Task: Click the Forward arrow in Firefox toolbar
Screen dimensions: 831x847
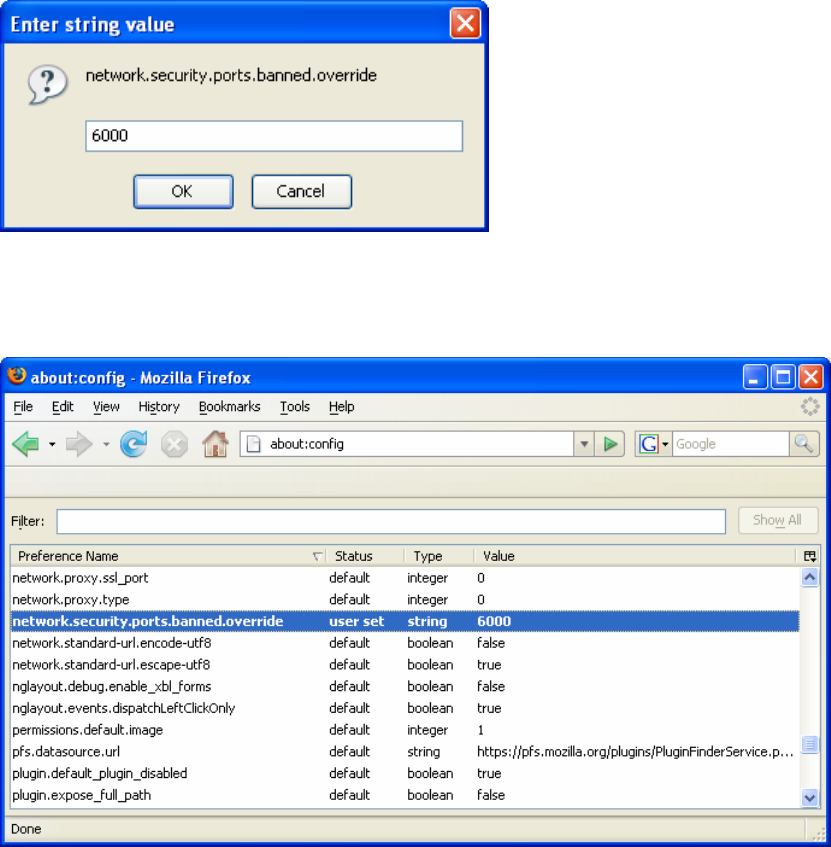Action: pyautogui.click(x=79, y=445)
